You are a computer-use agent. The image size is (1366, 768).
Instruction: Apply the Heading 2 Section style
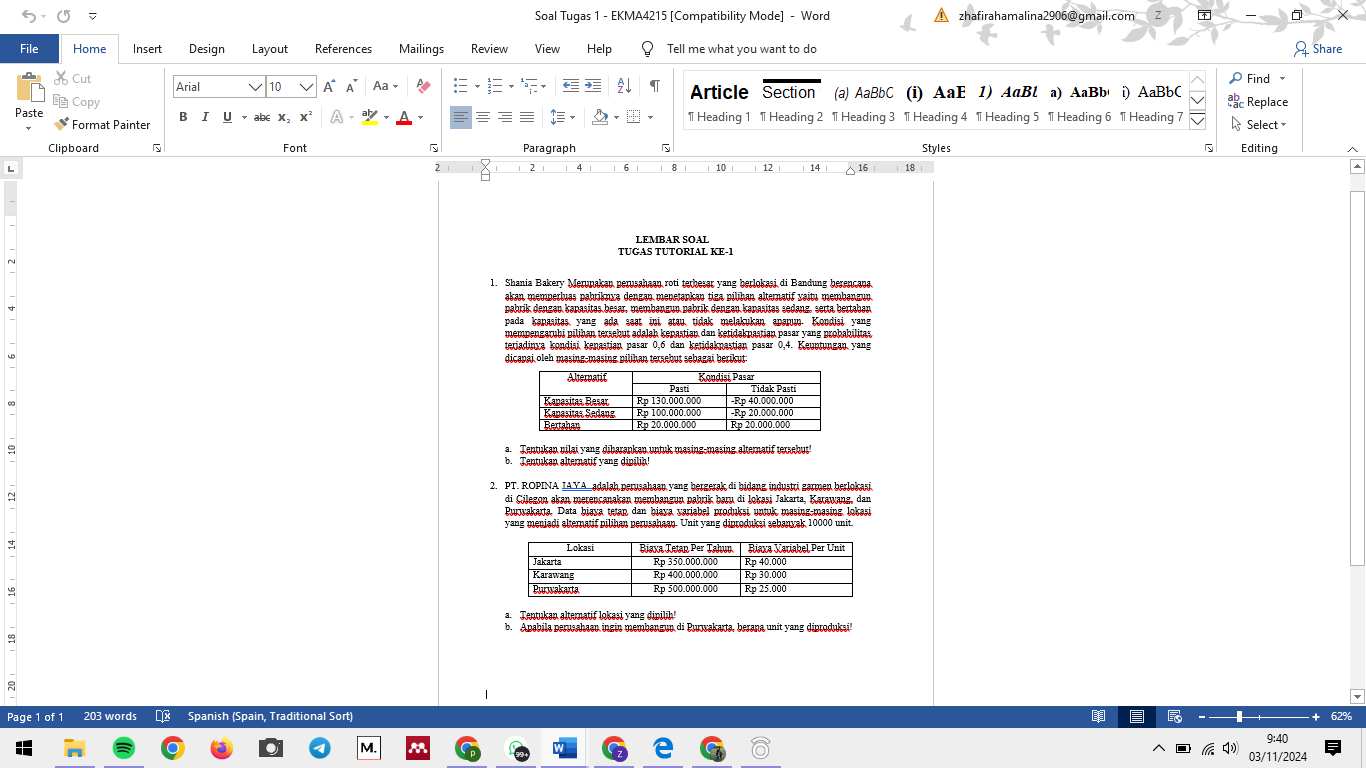click(x=791, y=102)
